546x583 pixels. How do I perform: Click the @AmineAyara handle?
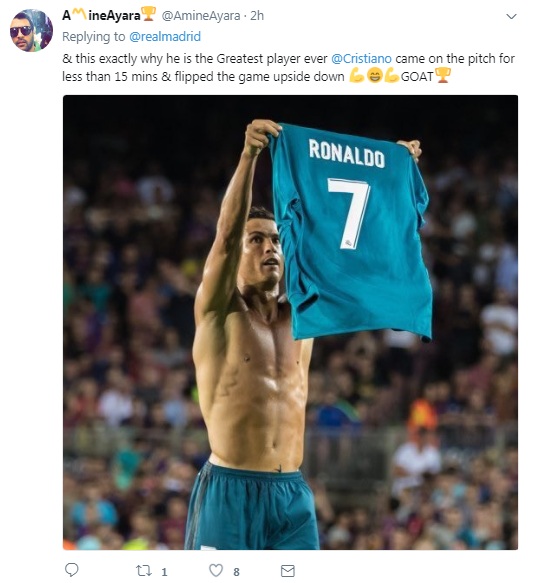(x=201, y=16)
